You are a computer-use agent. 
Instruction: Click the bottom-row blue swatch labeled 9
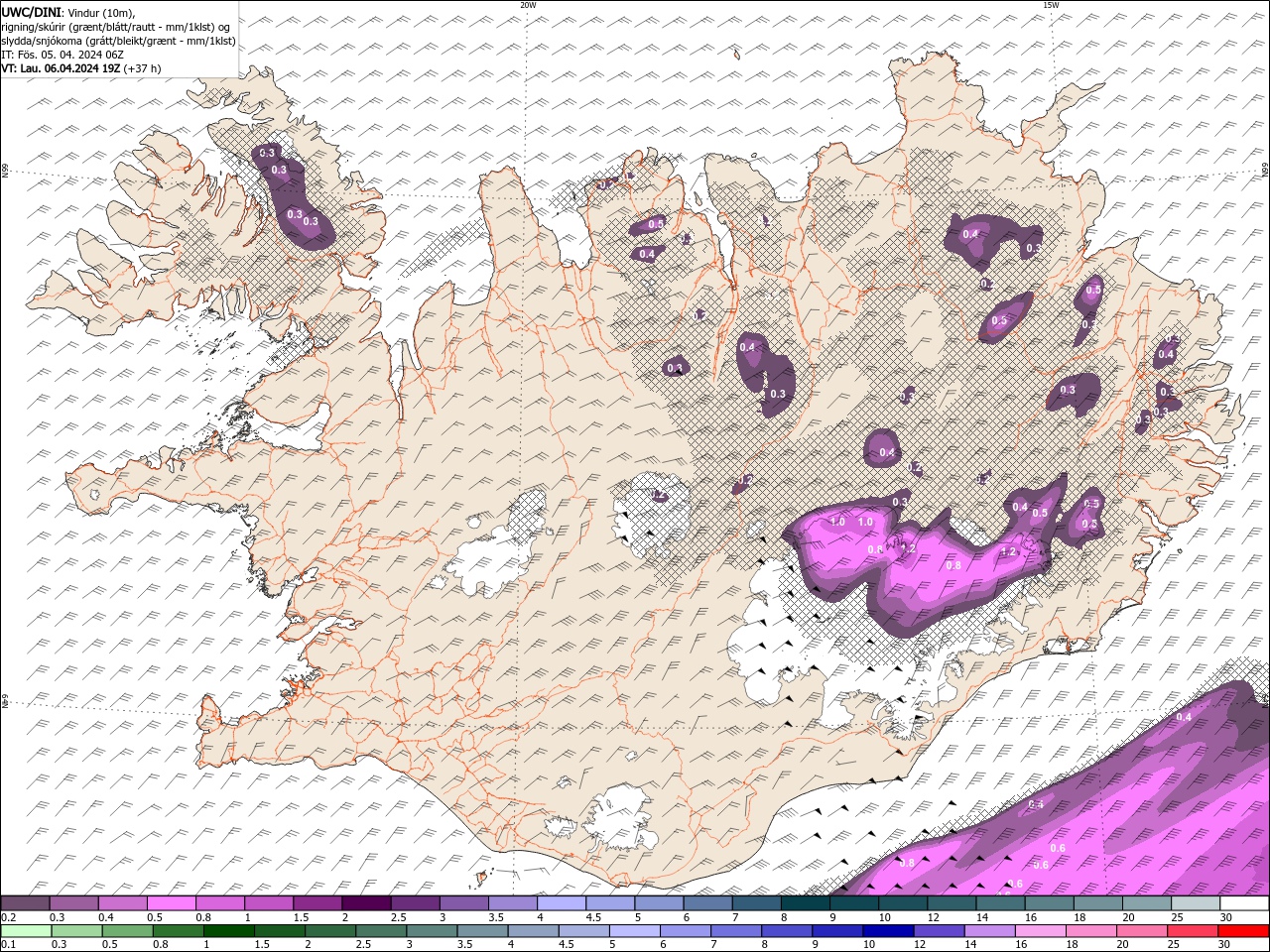coord(837,931)
